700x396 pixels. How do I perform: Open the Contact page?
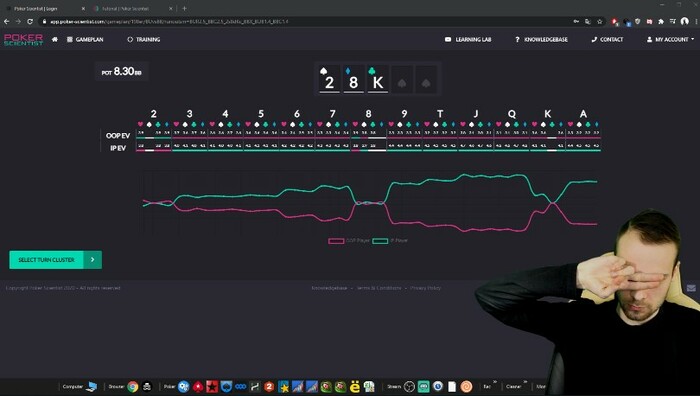pos(607,39)
